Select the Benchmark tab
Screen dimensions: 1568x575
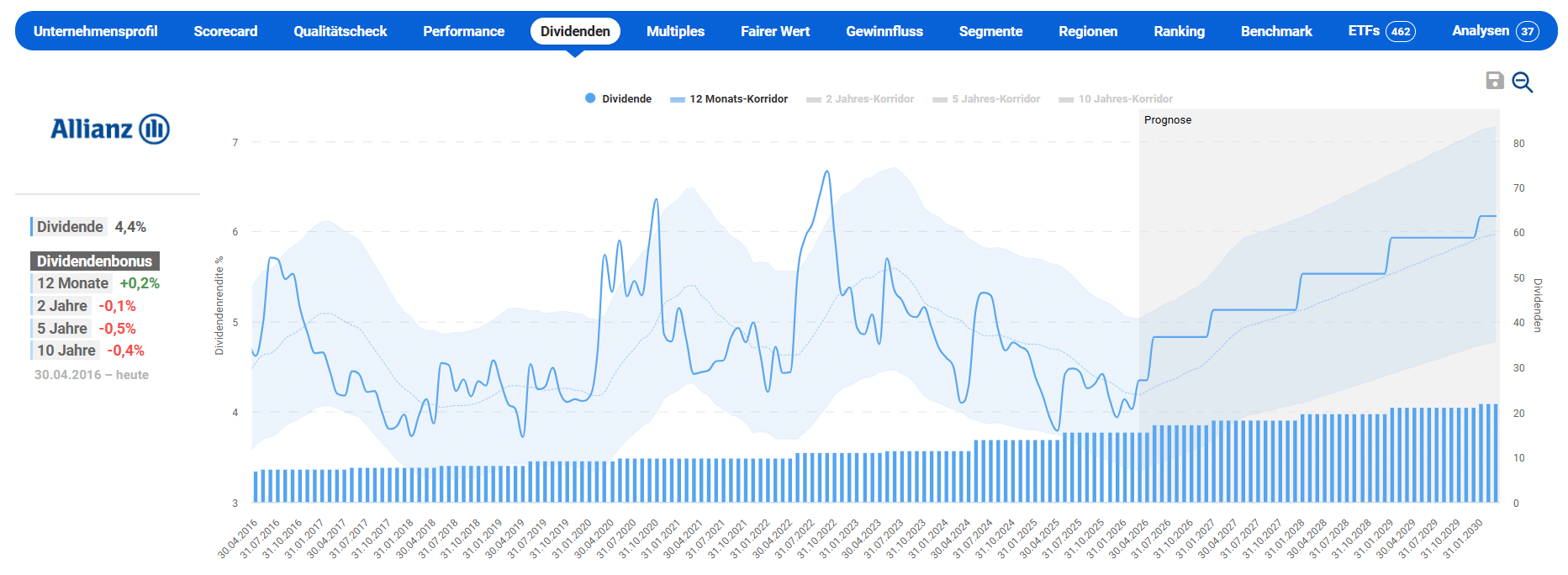(1275, 31)
